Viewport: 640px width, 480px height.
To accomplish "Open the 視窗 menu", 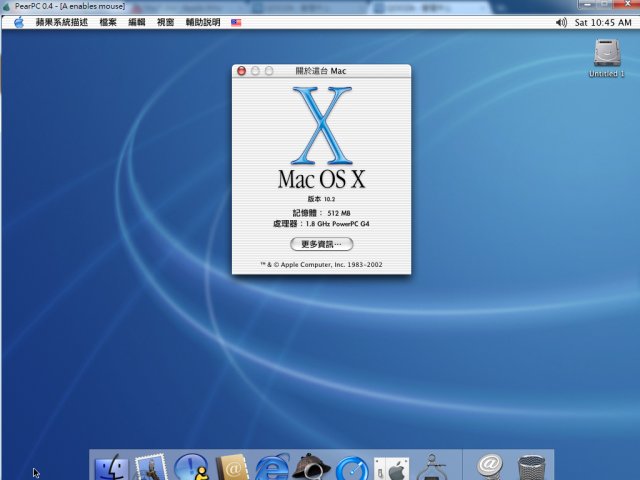I will pos(165,22).
